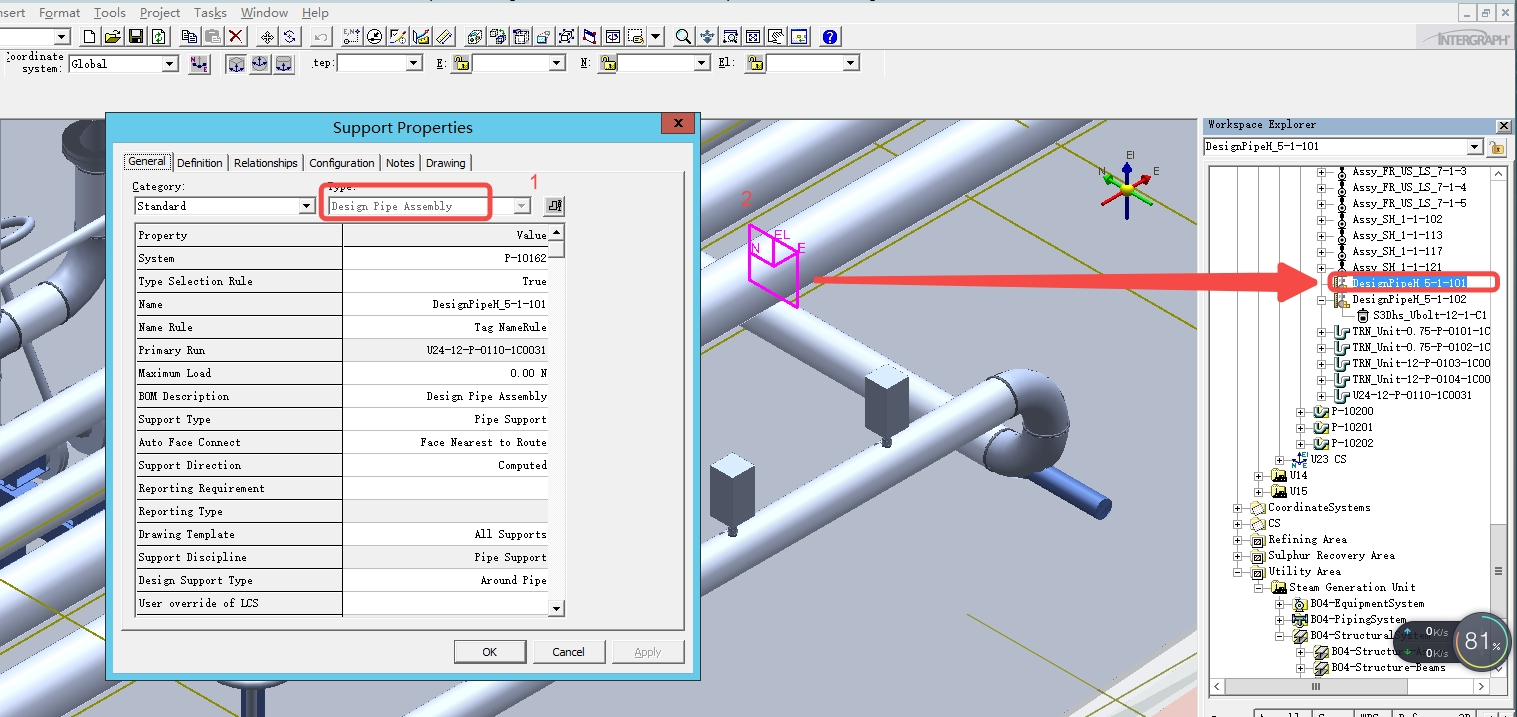Open the Category Standard dropdown
Viewport: 1517px width, 717px height.
[307, 206]
